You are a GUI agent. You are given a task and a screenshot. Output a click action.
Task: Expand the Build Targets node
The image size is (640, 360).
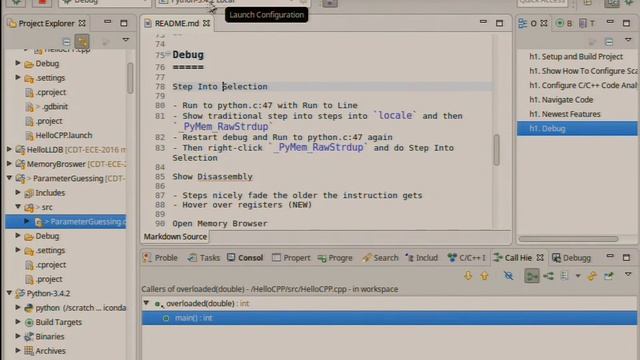coord(18,322)
